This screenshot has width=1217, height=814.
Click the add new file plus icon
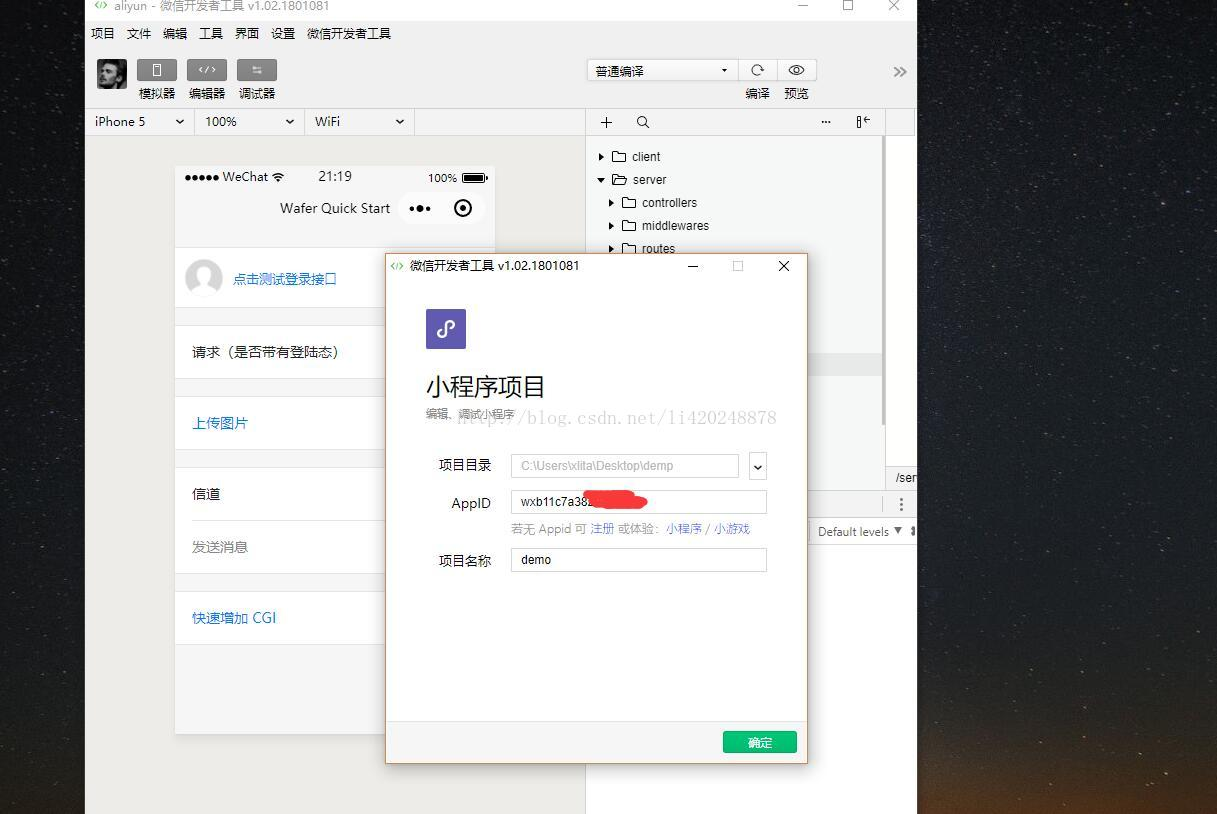tap(606, 122)
